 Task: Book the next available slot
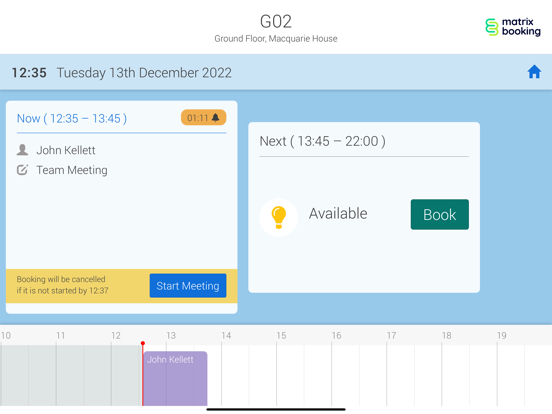click(440, 214)
